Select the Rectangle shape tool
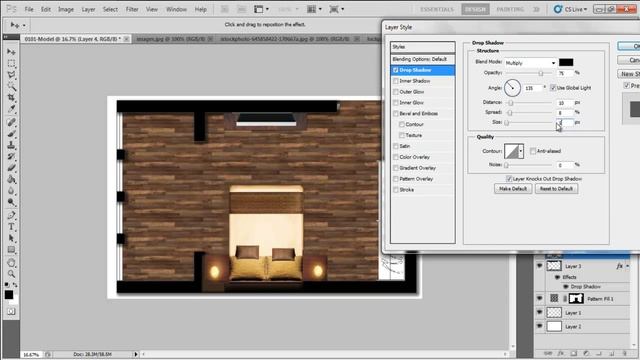The width and height of the screenshot is (640, 360). click(x=11, y=250)
